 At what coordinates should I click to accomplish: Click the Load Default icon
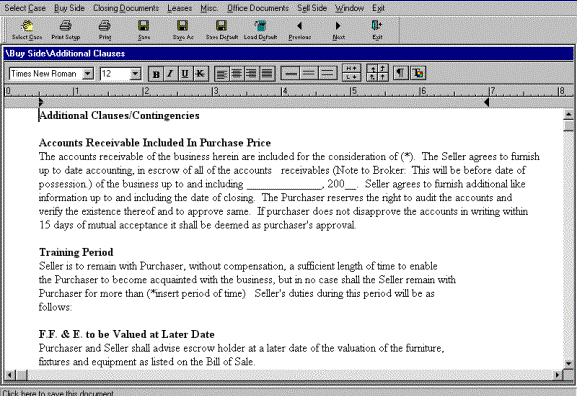(x=260, y=29)
